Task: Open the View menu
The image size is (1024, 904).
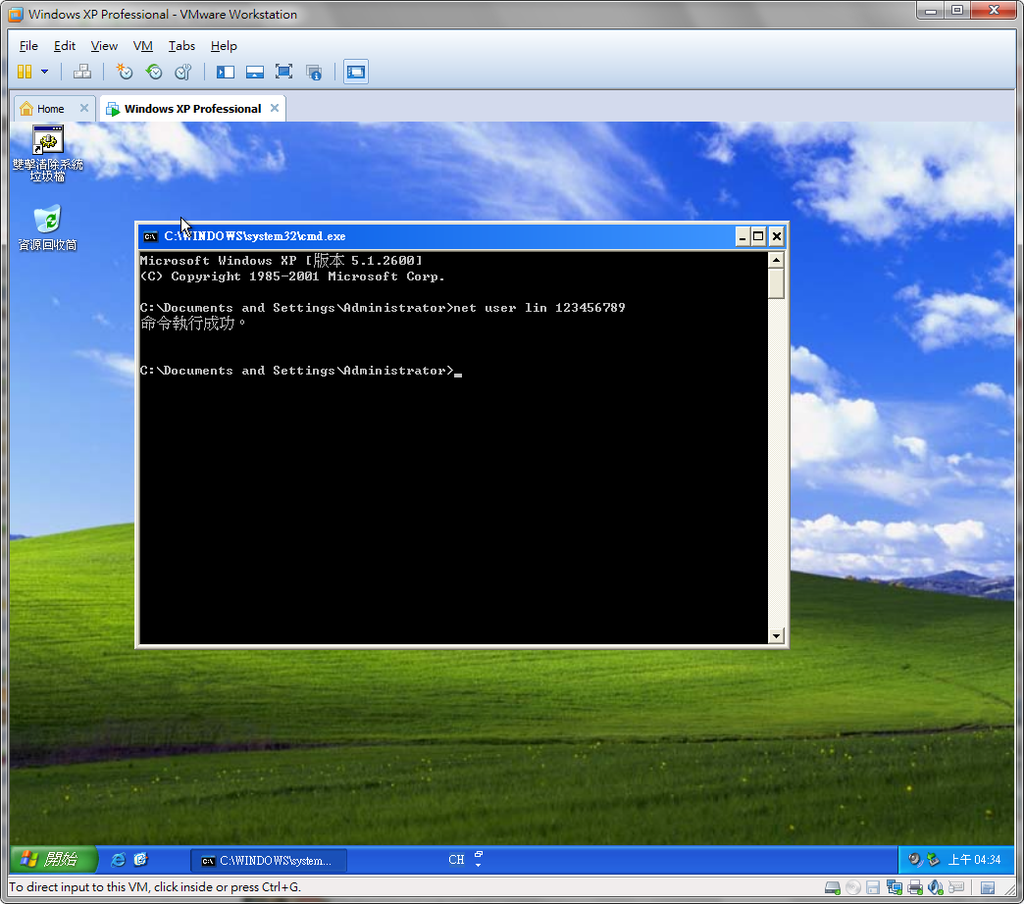Action: 104,46
